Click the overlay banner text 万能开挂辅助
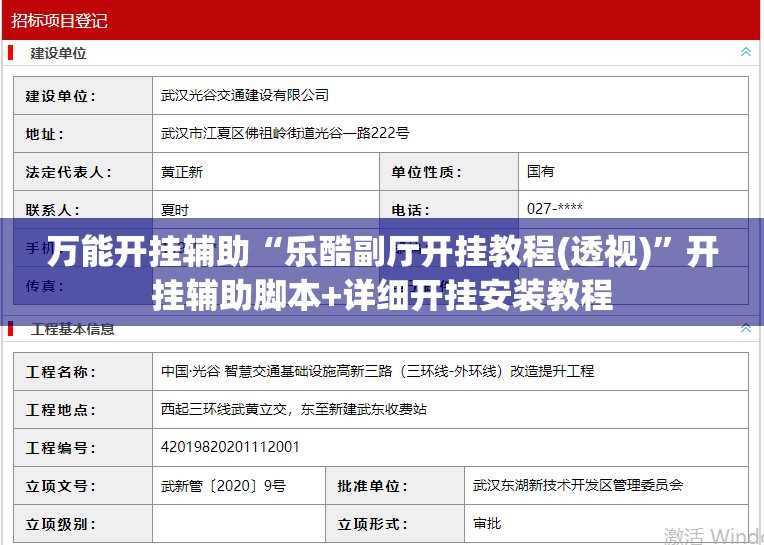Image resolution: width=764 pixels, height=545 pixels. (x=148, y=252)
